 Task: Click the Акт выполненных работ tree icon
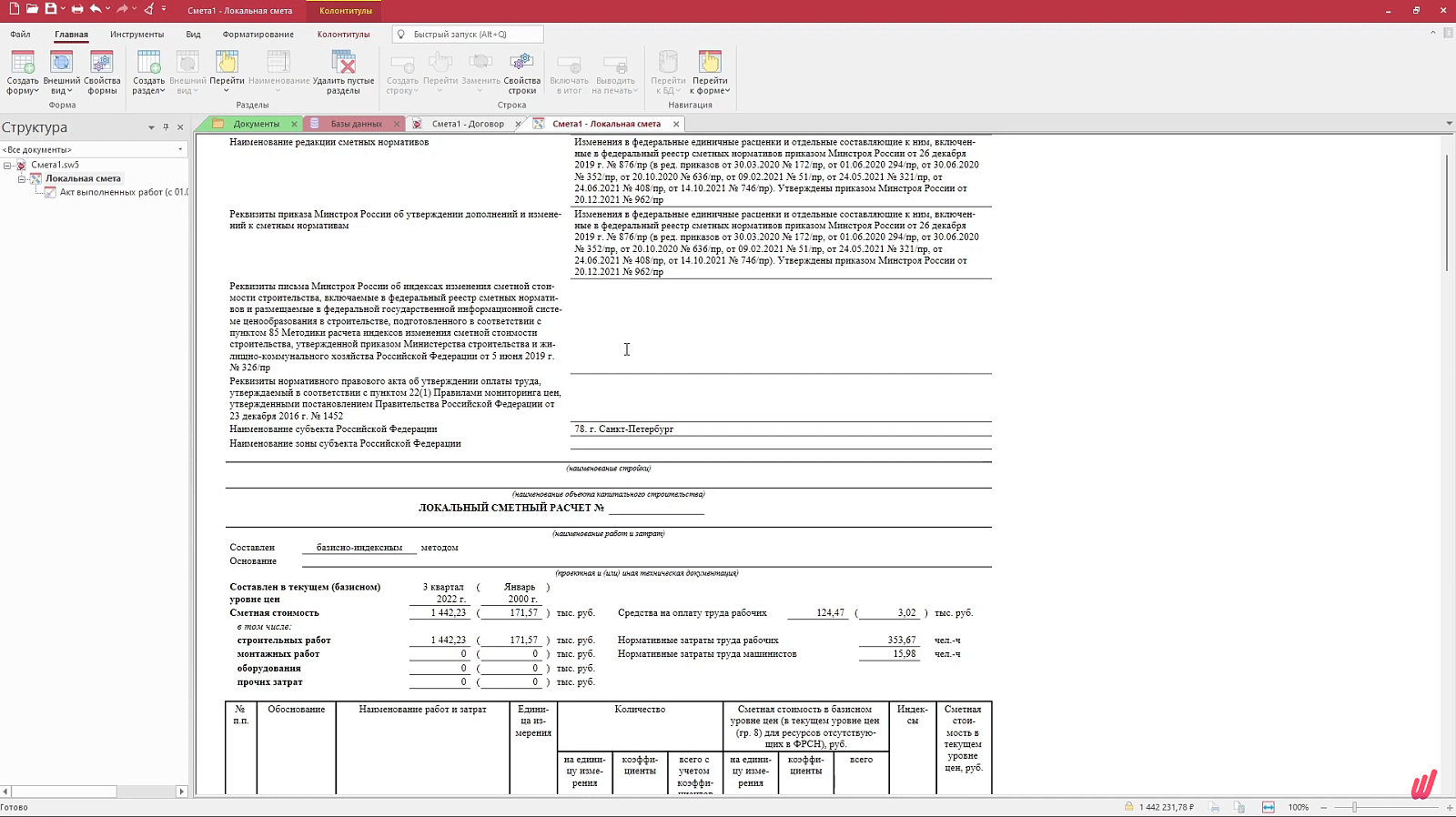tap(51, 192)
